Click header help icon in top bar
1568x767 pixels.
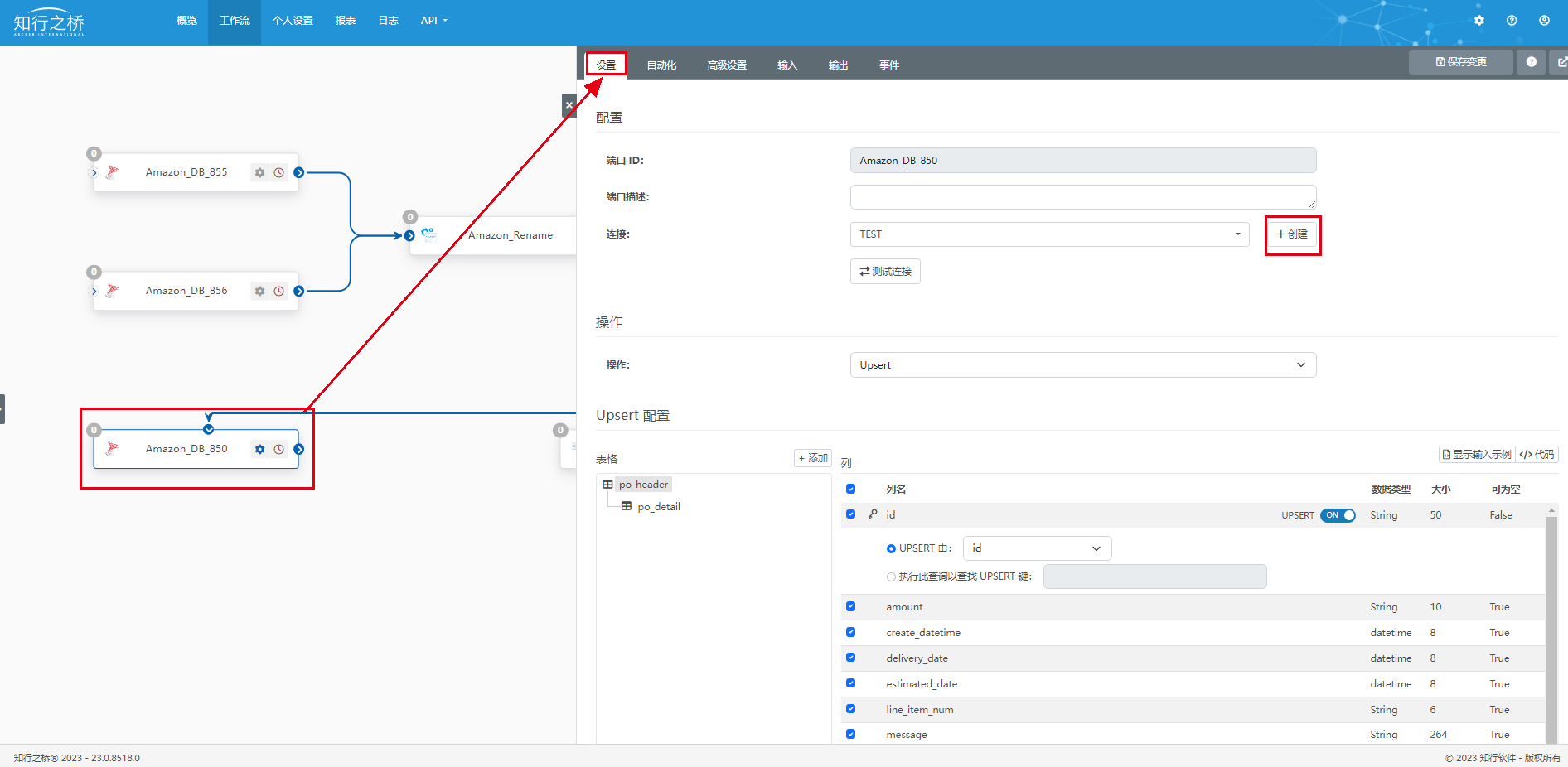coord(1512,21)
